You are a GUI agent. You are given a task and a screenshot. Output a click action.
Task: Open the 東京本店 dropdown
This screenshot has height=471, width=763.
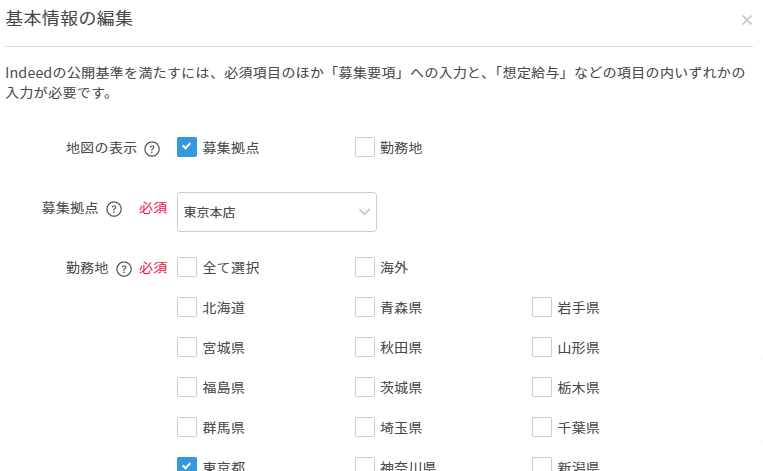coord(277,212)
